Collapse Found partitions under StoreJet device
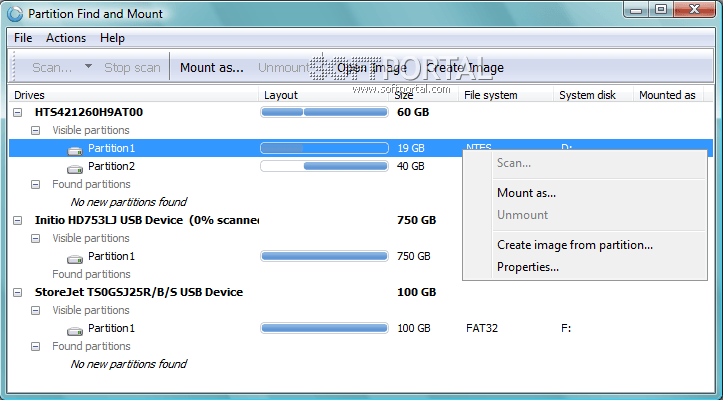Viewport: 723px width, 400px height. click(36, 346)
